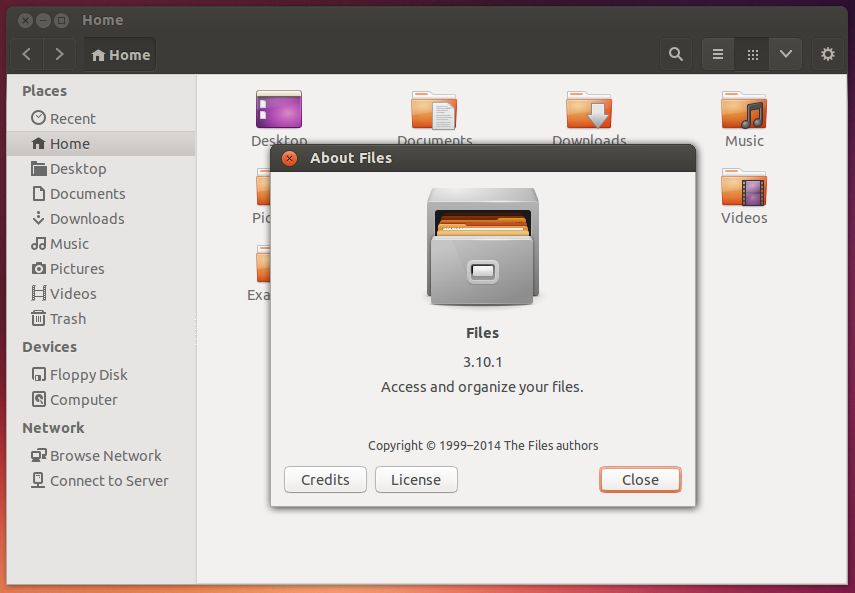Click the Desktop folder icon in the sidebar
Screen dimensions: 855x593
pyautogui.click(x=38, y=168)
